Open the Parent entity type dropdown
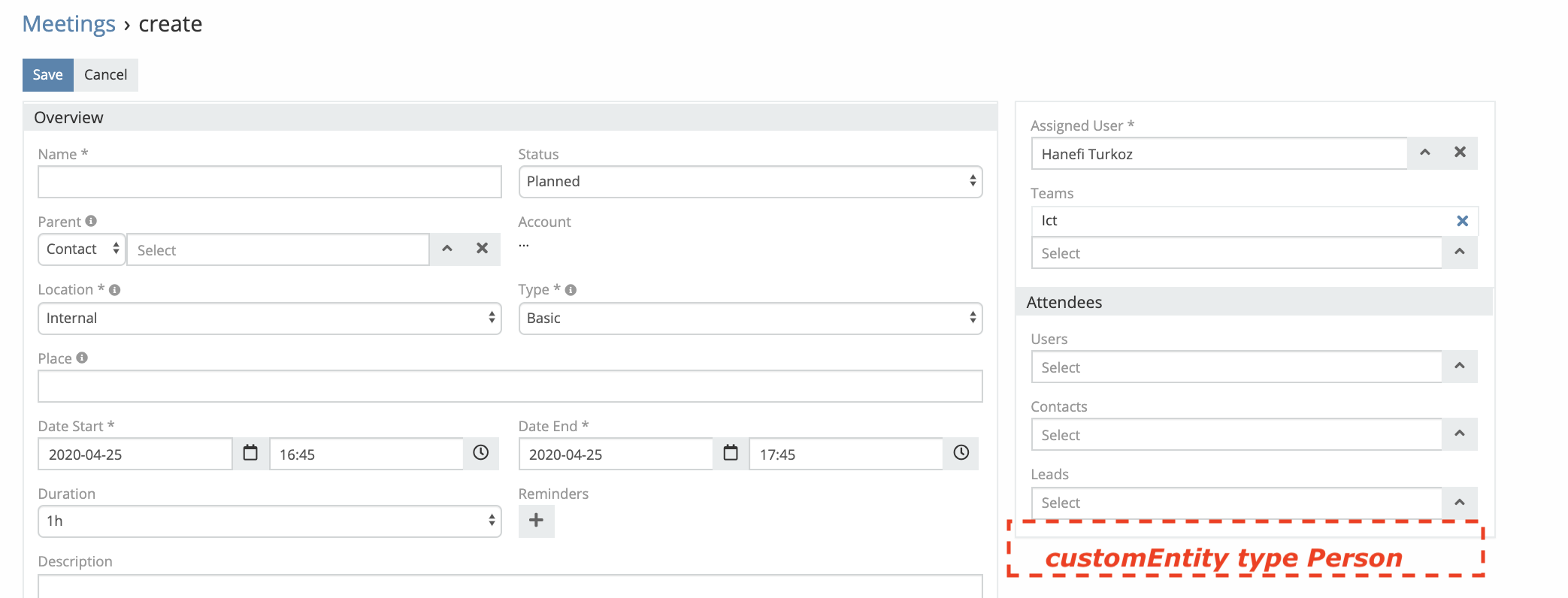 [82, 249]
